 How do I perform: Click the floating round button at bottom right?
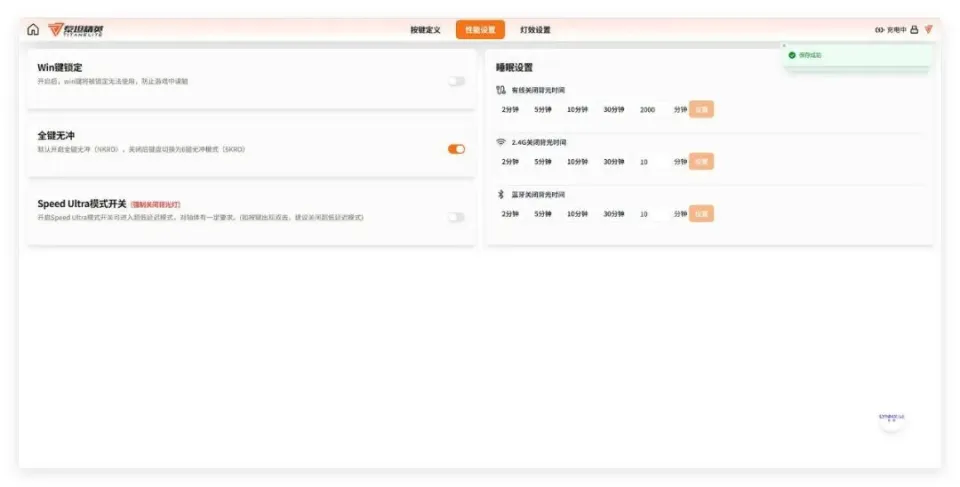[891, 418]
